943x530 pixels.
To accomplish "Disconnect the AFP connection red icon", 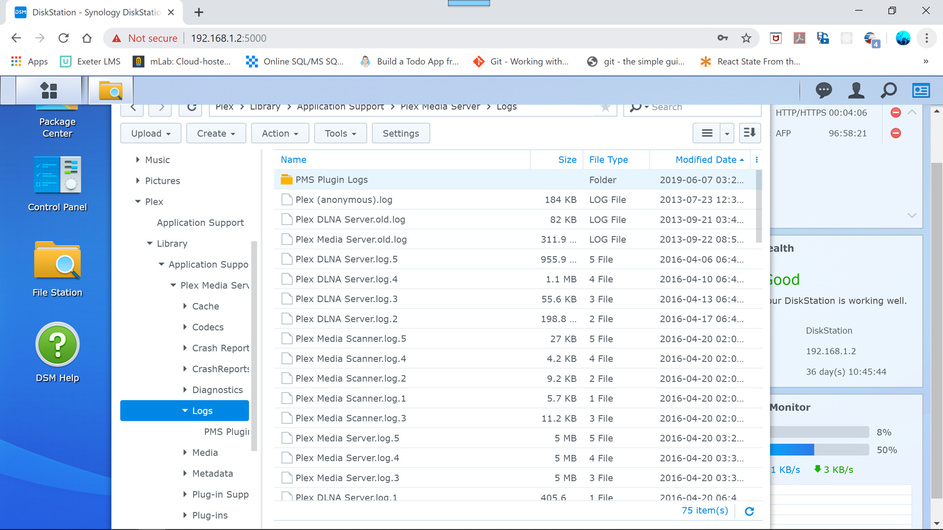I will pyautogui.click(x=895, y=133).
